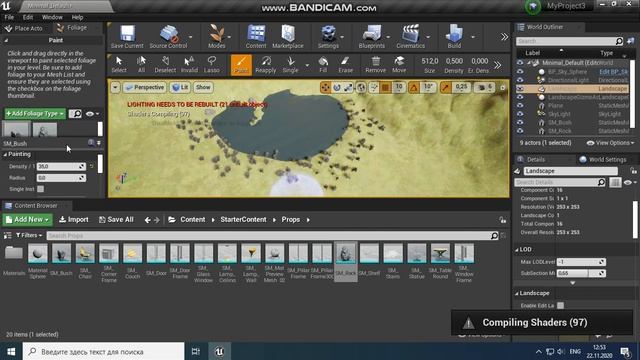The image size is (640, 360).
Task: Click the viewport scale gizmo icon
Action: click(348, 87)
